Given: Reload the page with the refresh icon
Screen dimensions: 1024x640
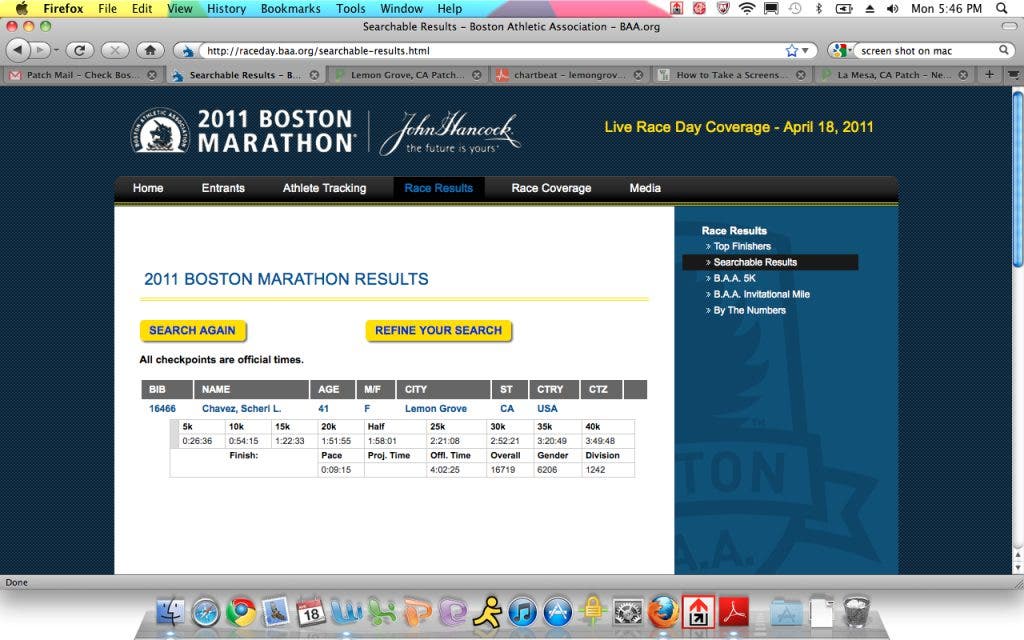Looking at the screenshot, I should tap(80, 50).
